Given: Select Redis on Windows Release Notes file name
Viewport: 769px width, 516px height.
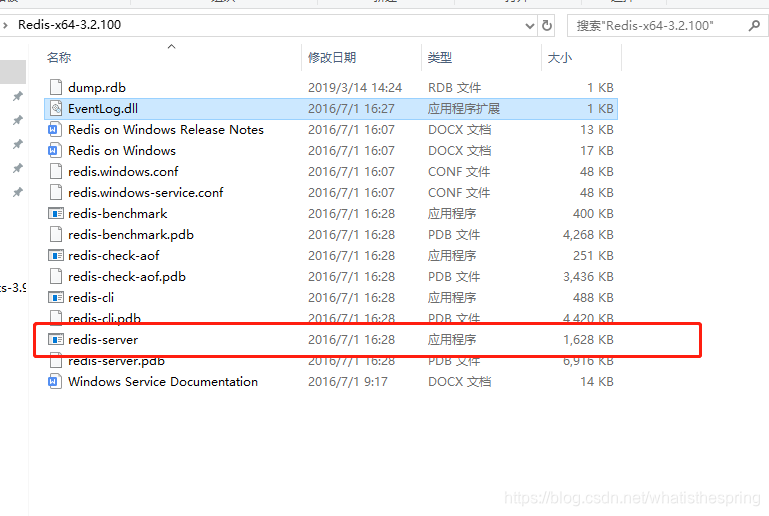Looking at the screenshot, I should pos(166,129).
